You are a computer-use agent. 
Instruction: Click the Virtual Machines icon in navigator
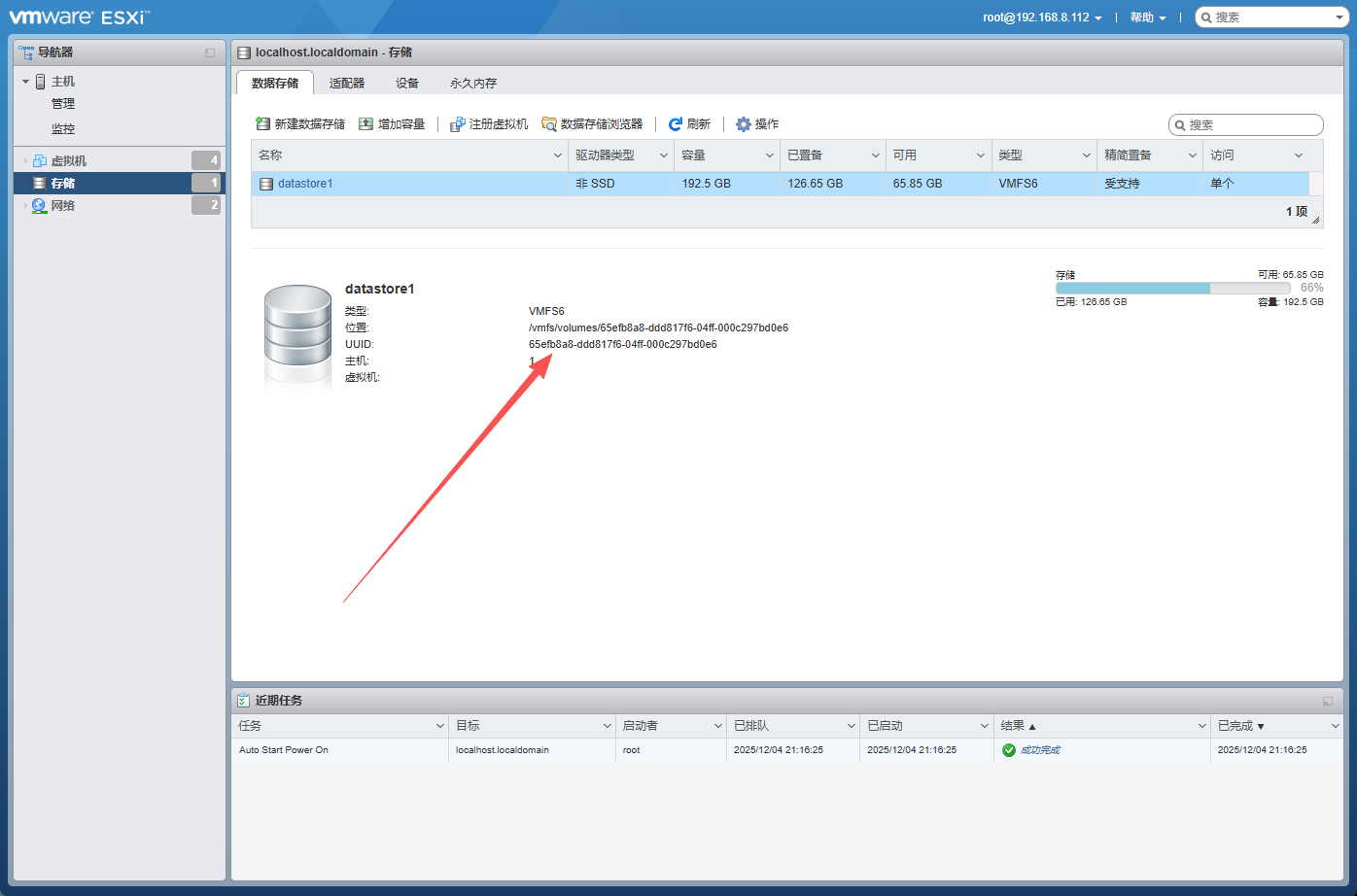40,161
